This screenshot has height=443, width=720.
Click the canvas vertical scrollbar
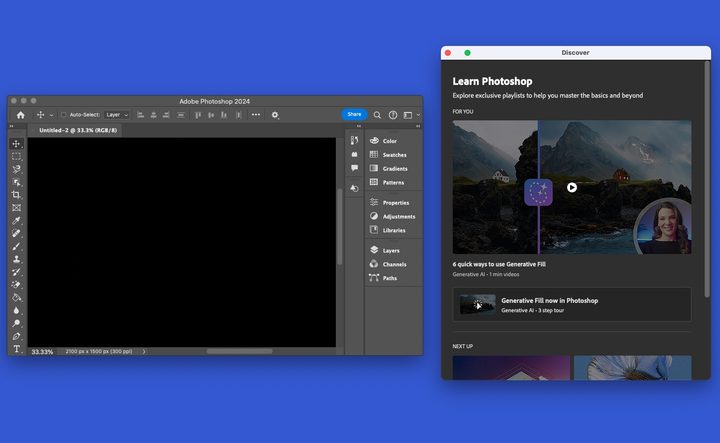pyautogui.click(x=339, y=226)
